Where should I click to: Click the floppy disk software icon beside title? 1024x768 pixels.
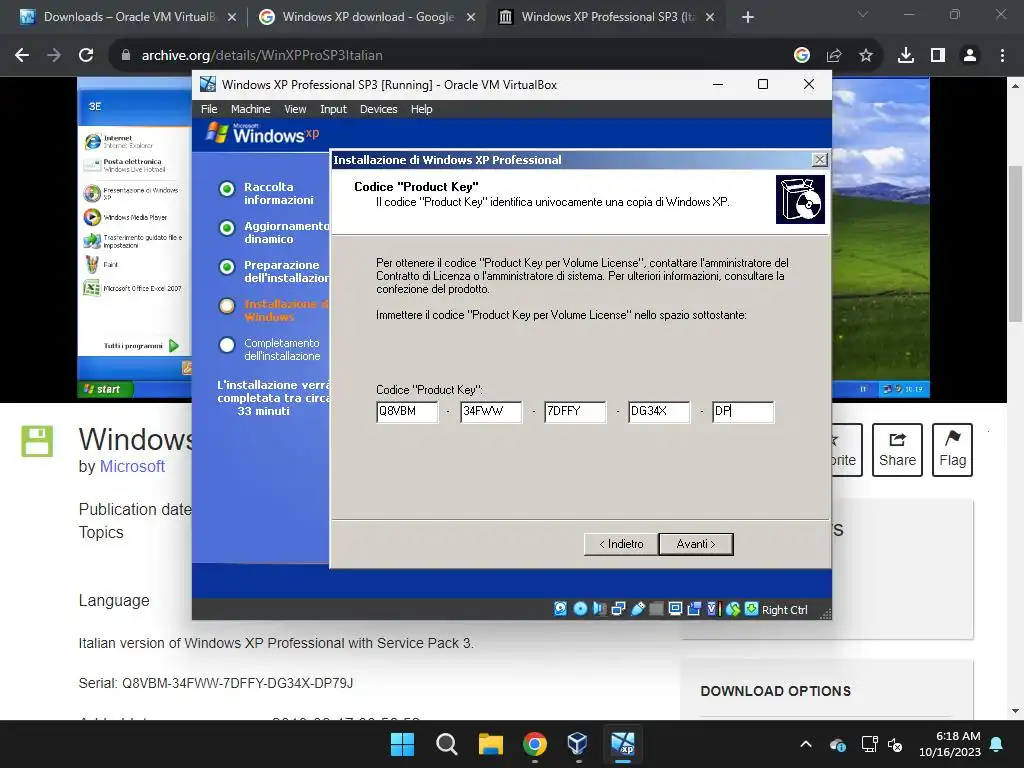tap(37, 441)
